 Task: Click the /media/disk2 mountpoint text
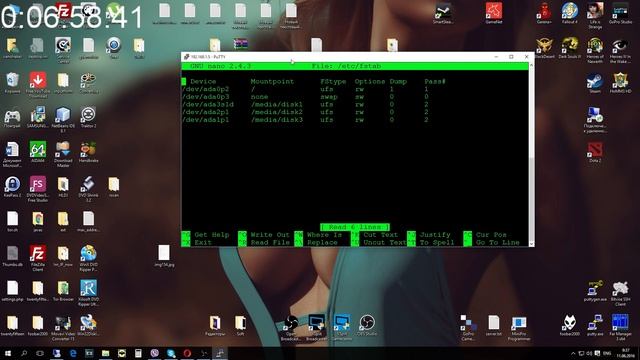pyautogui.click(x=277, y=112)
